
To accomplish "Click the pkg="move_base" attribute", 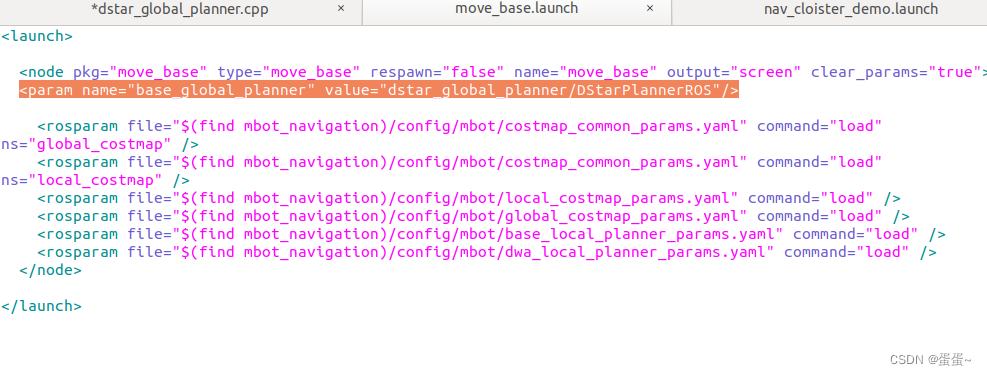I will pos(140,72).
